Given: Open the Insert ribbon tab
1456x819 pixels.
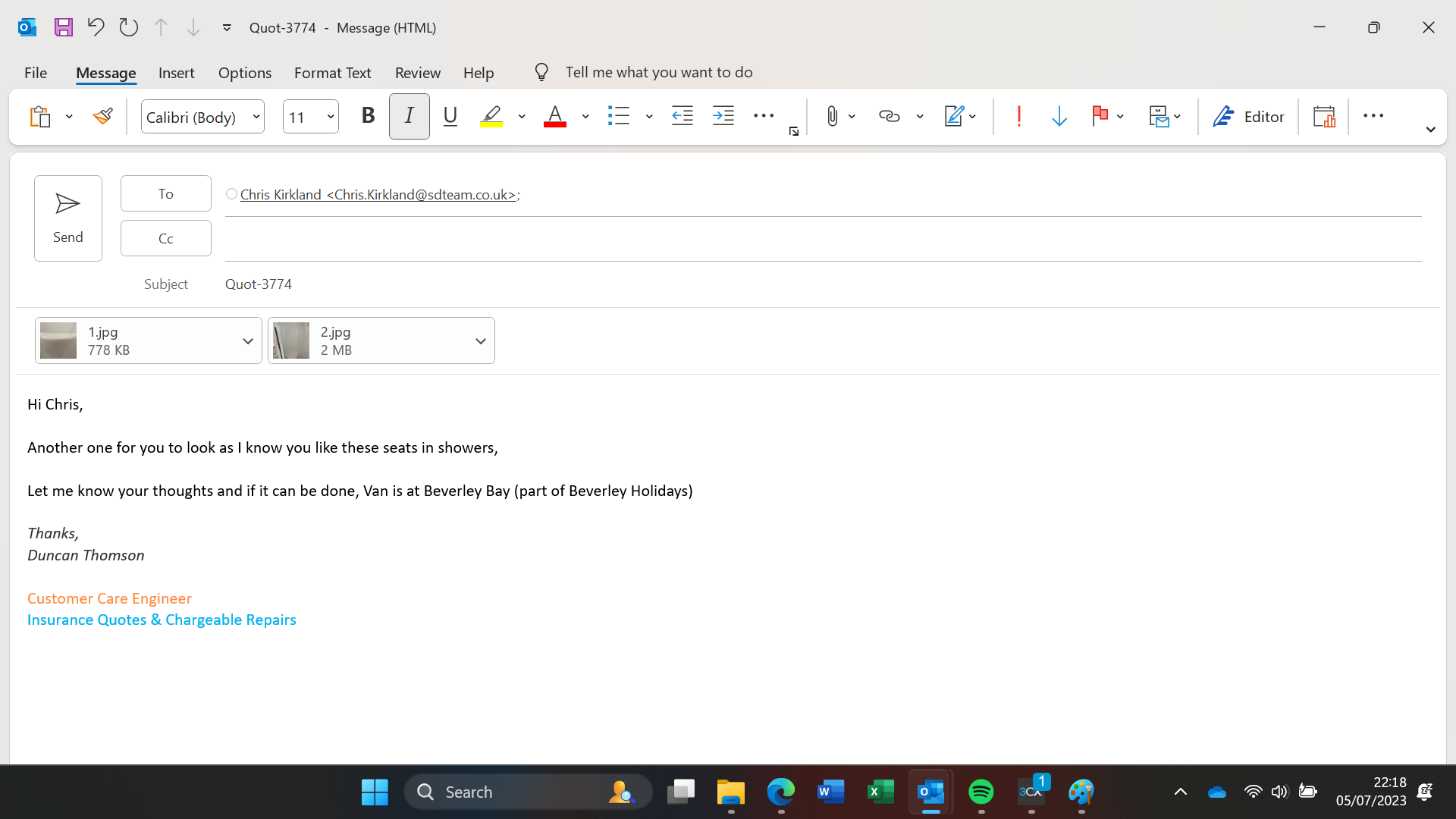Looking at the screenshot, I should pos(176,73).
